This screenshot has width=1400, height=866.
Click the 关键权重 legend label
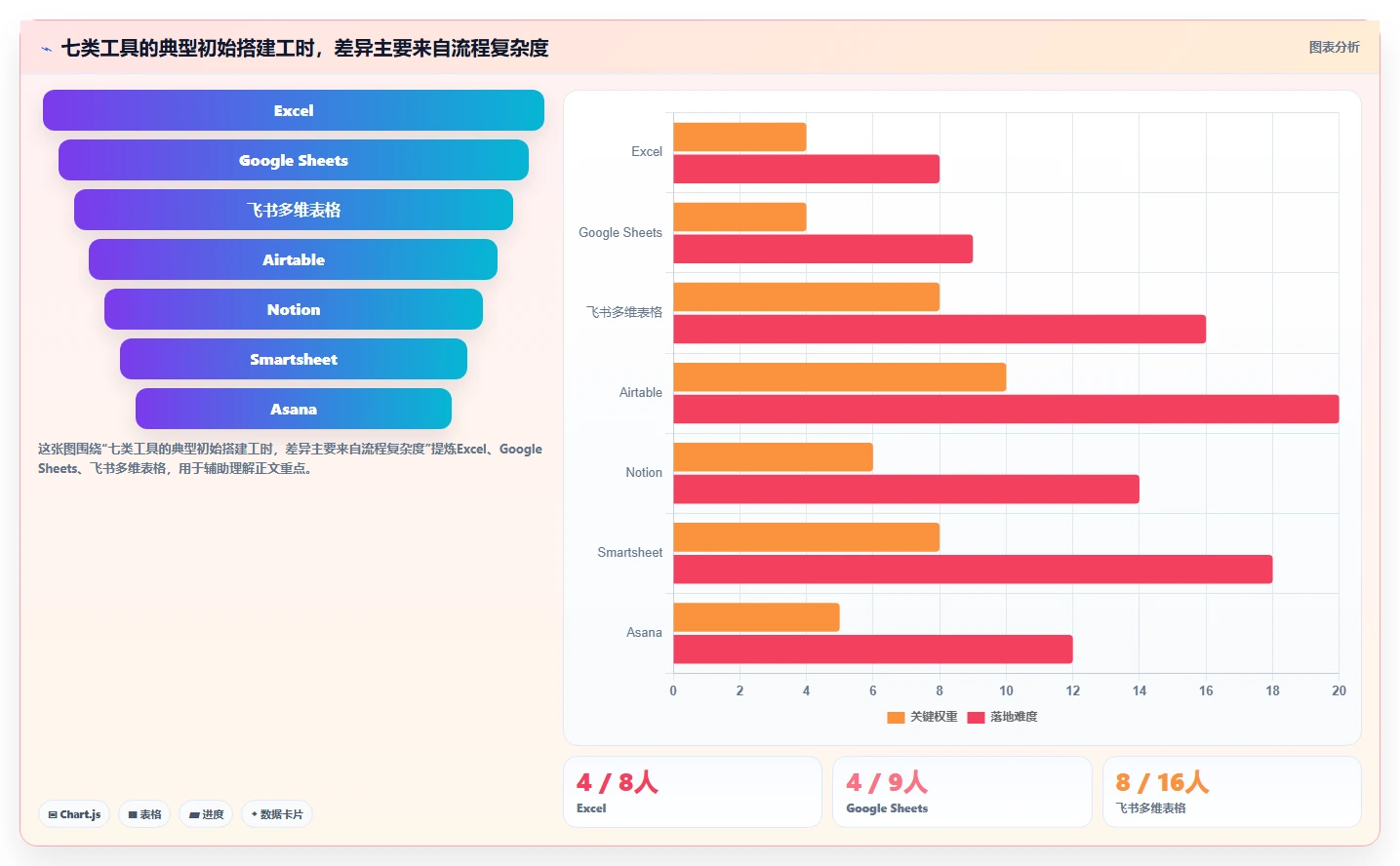(934, 717)
